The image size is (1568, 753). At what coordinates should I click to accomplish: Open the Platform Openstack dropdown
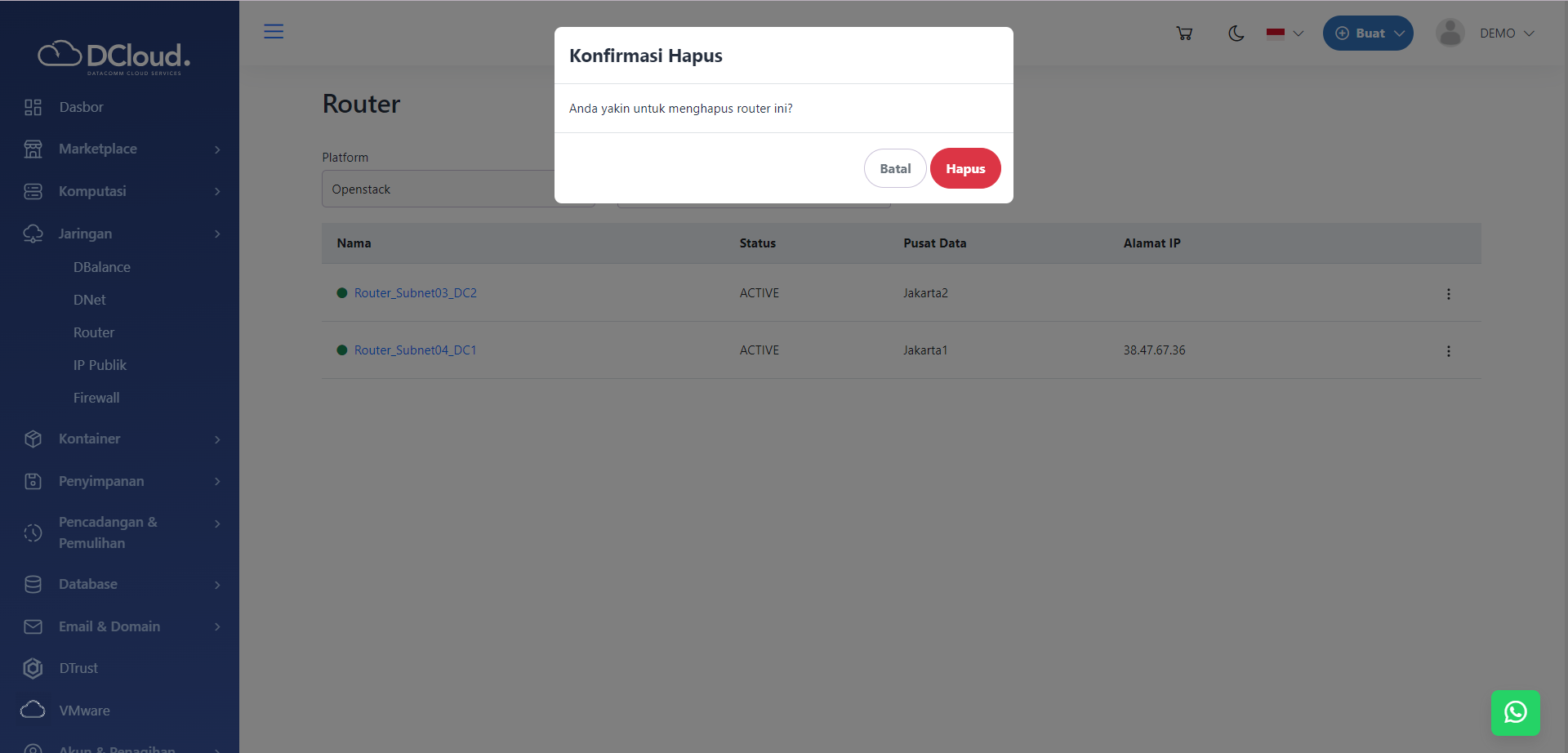click(438, 189)
